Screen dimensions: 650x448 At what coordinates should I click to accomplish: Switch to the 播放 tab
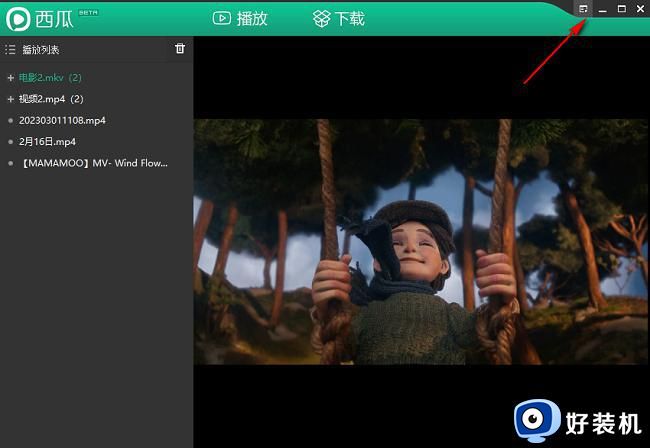tap(241, 18)
